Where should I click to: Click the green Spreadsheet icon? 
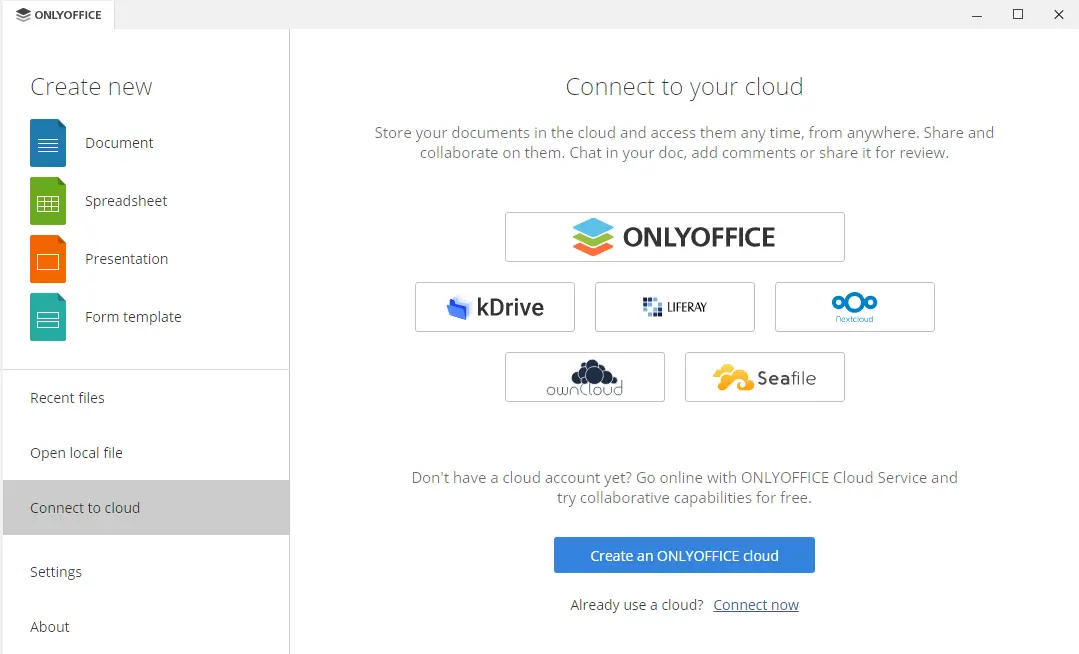point(48,201)
